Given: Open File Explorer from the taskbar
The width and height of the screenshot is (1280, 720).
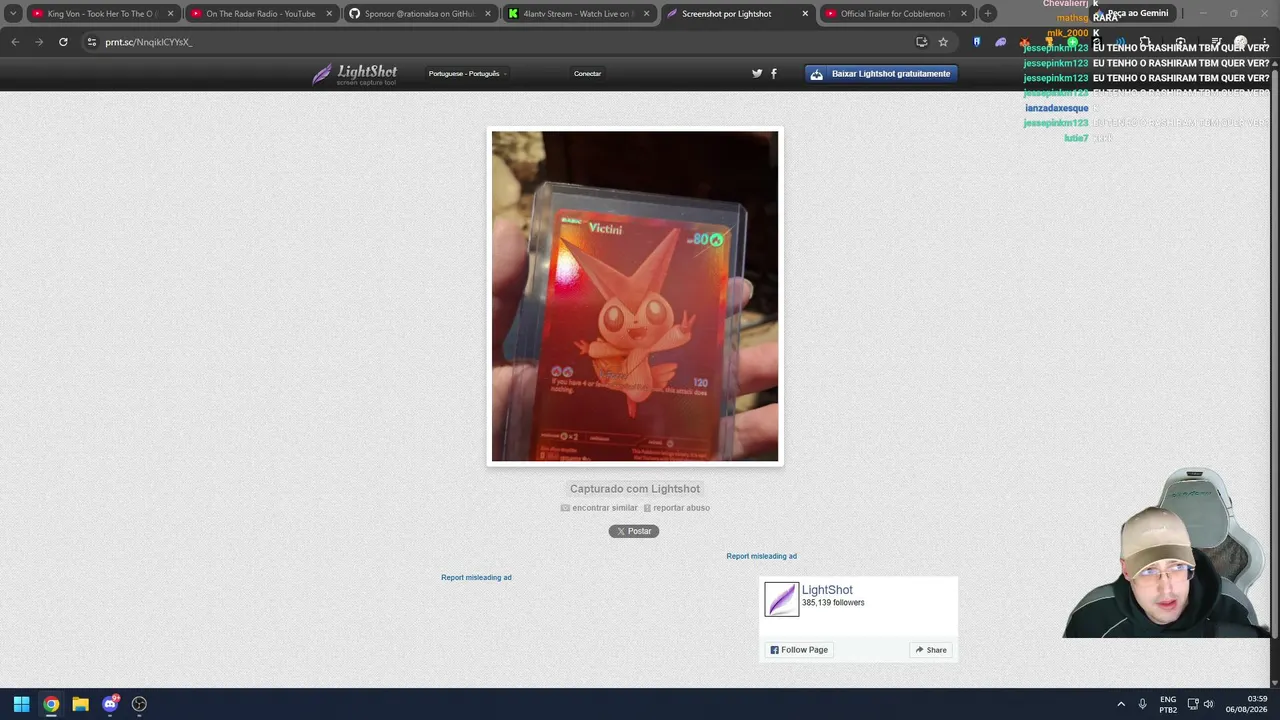Looking at the screenshot, I should tap(80, 704).
